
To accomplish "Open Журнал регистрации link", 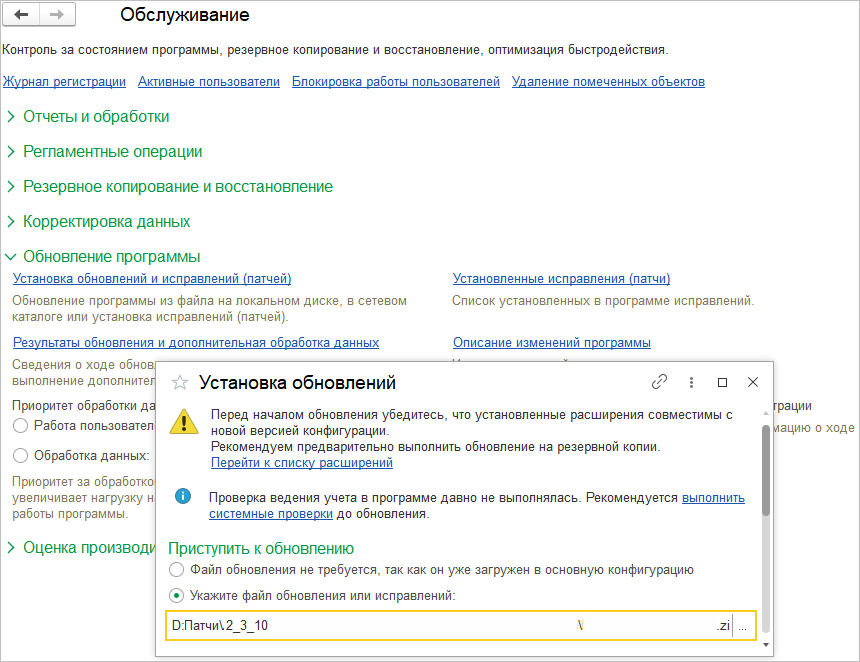I will [64, 82].
